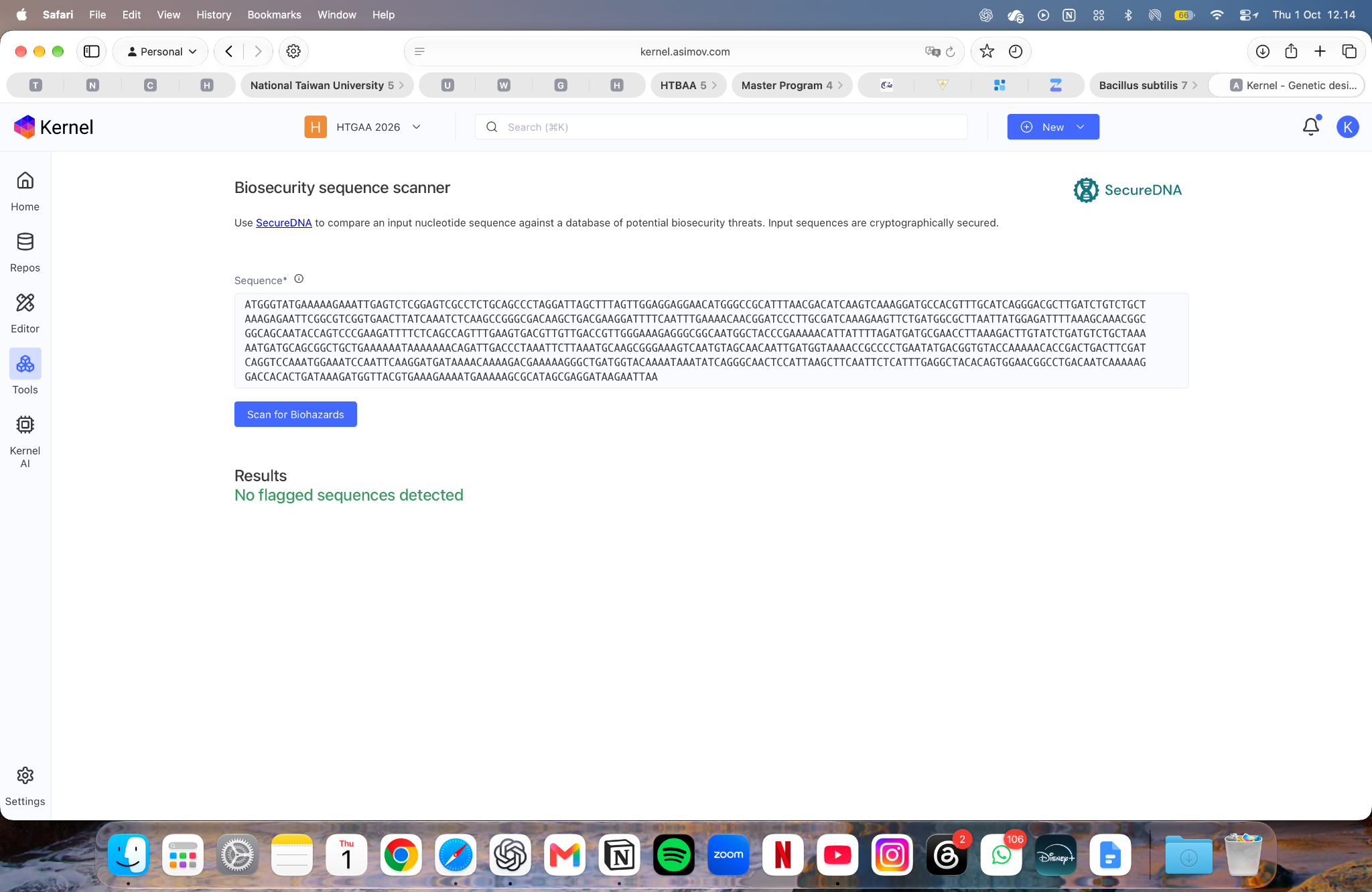This screenshot has height=892, width=1372.
Task: Open Kernel AI from sidebar
Action: 25,441
